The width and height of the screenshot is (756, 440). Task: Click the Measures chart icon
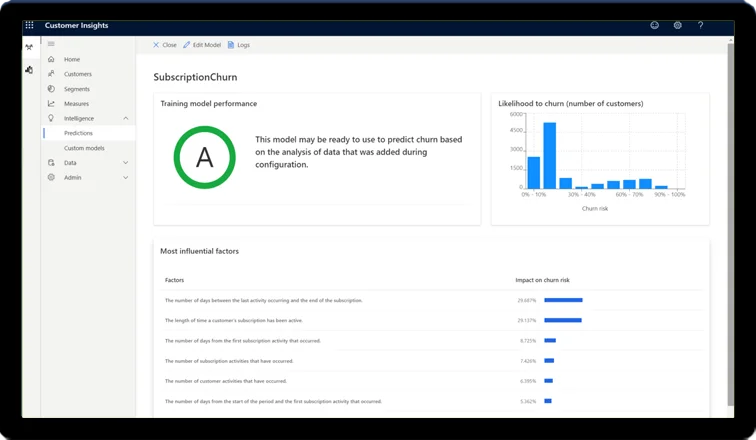click(51, 104)
